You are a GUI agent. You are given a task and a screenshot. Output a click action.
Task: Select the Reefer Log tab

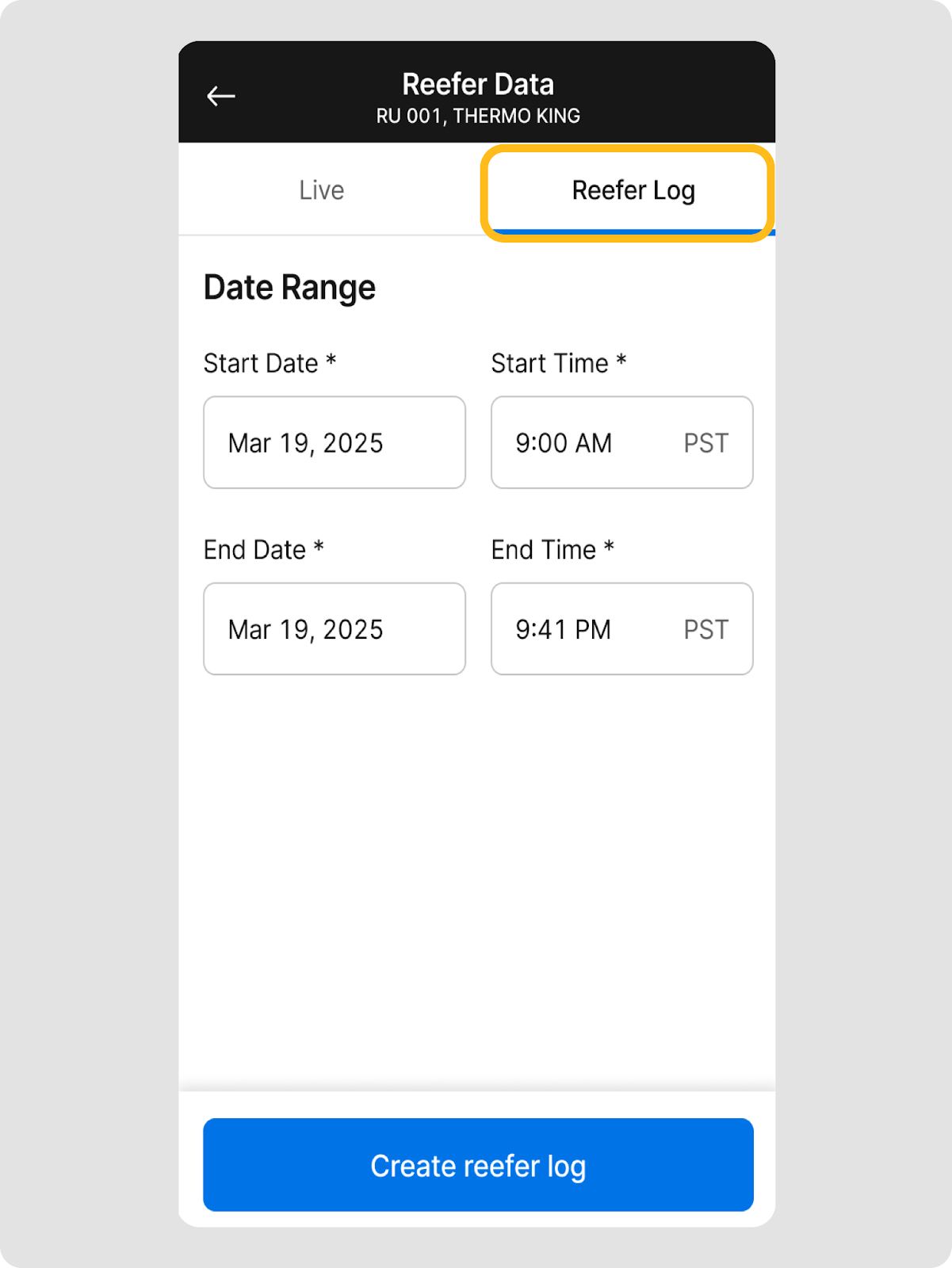pyautogui.click(x=633, y=191)
